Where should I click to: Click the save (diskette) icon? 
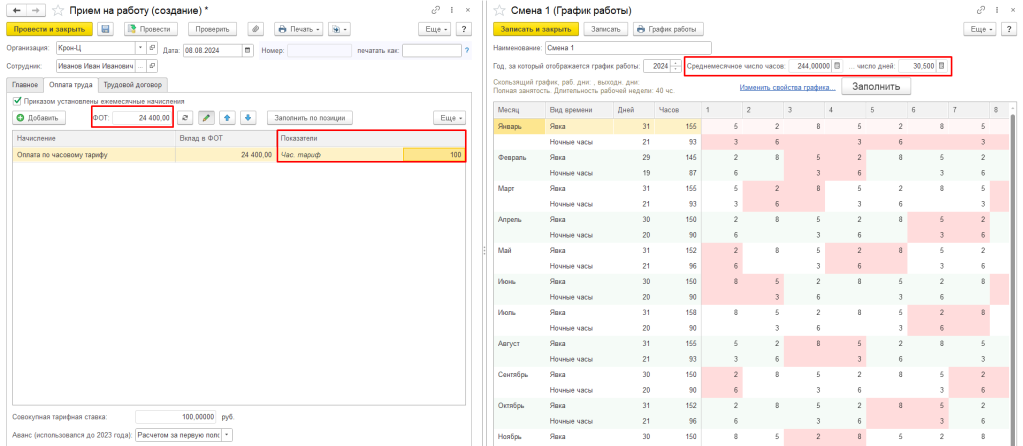pos(105,29)
